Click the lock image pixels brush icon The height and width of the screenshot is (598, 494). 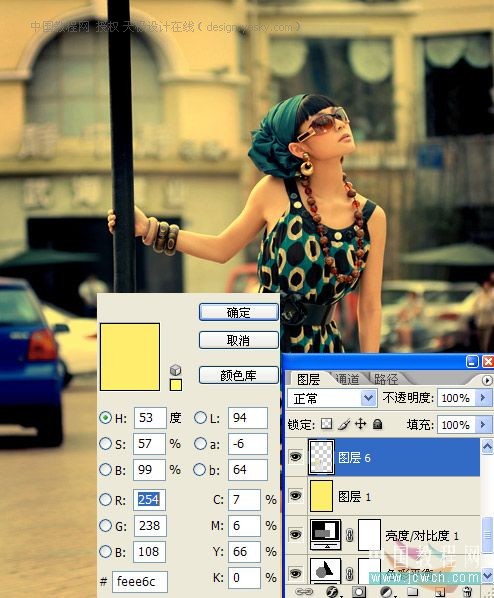point(344,424)
